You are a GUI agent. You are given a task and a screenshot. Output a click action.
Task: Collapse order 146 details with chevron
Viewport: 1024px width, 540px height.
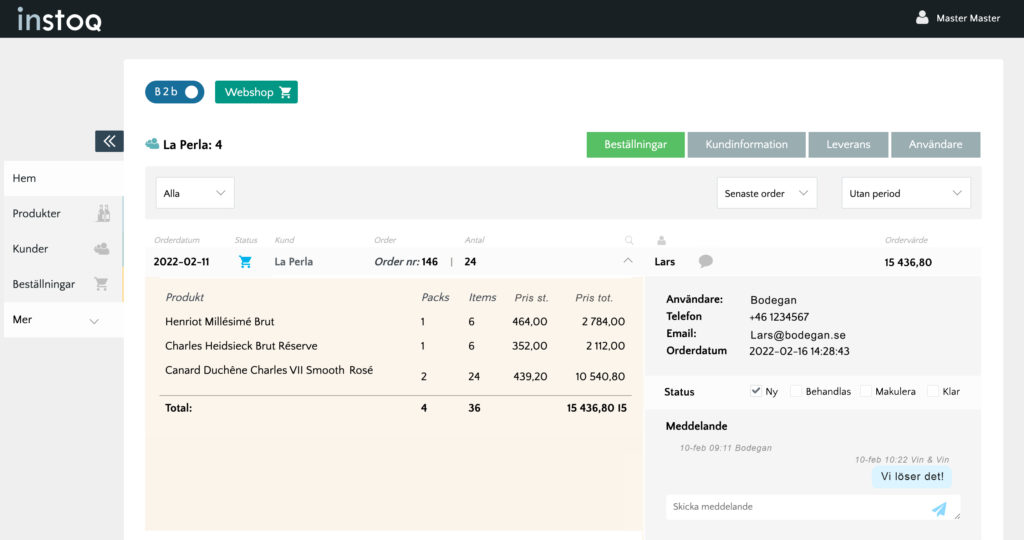point(628,261)
